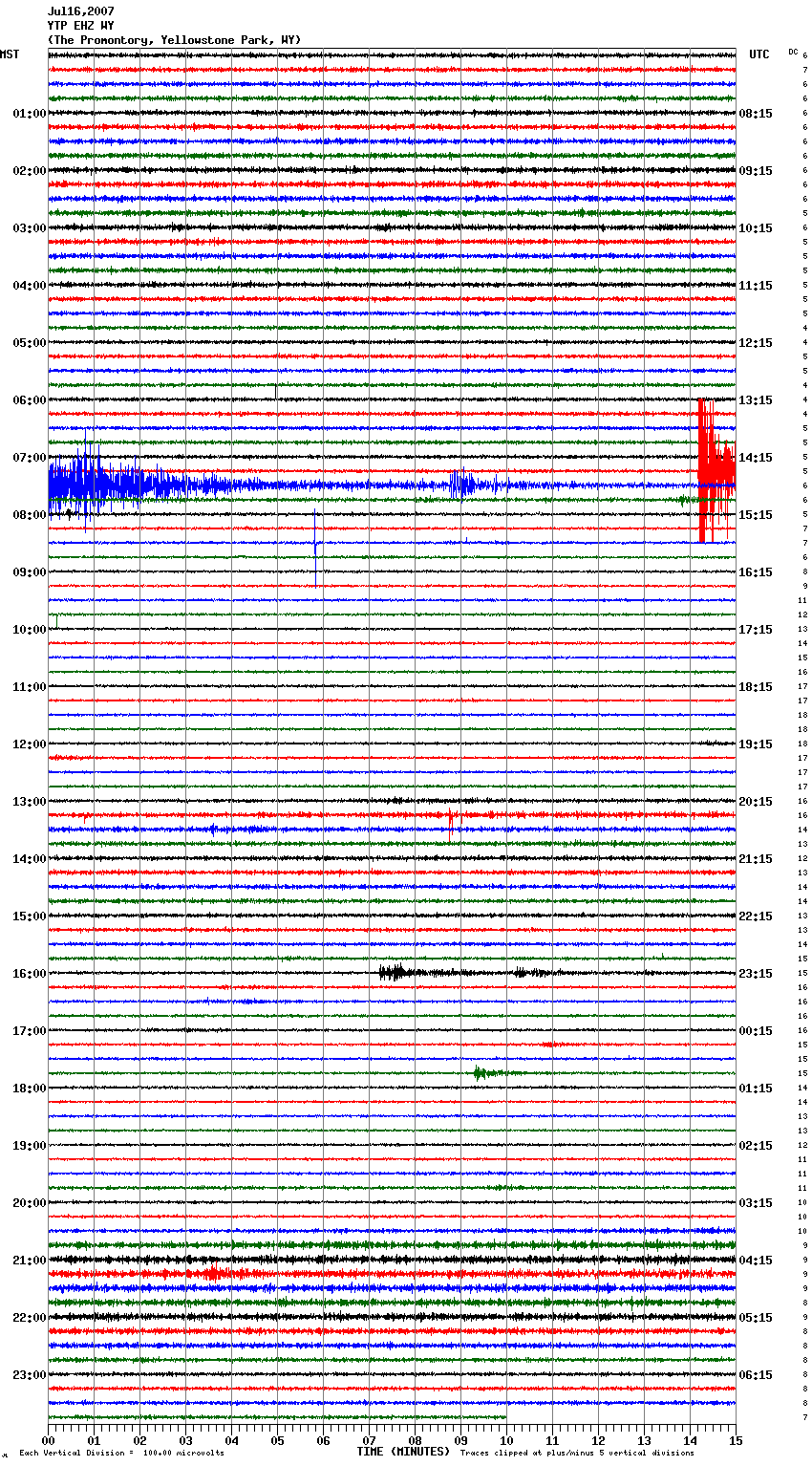Click the 06:15 UTC time label
This screenshot has height=1466, width=812.
pyautogui.click(x=756, y=1375)
